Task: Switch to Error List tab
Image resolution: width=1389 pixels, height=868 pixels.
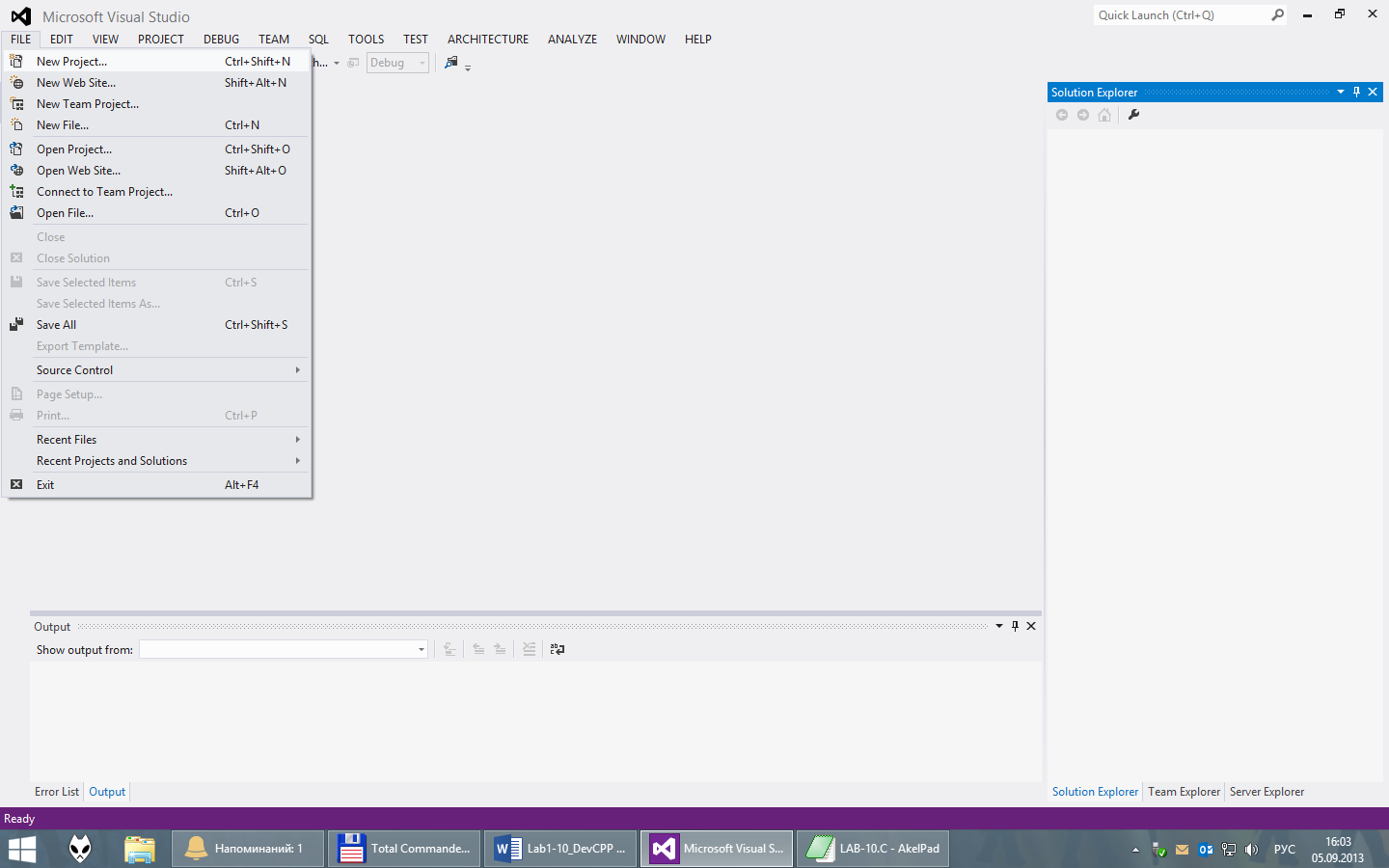Action: [x=57, y=792]
